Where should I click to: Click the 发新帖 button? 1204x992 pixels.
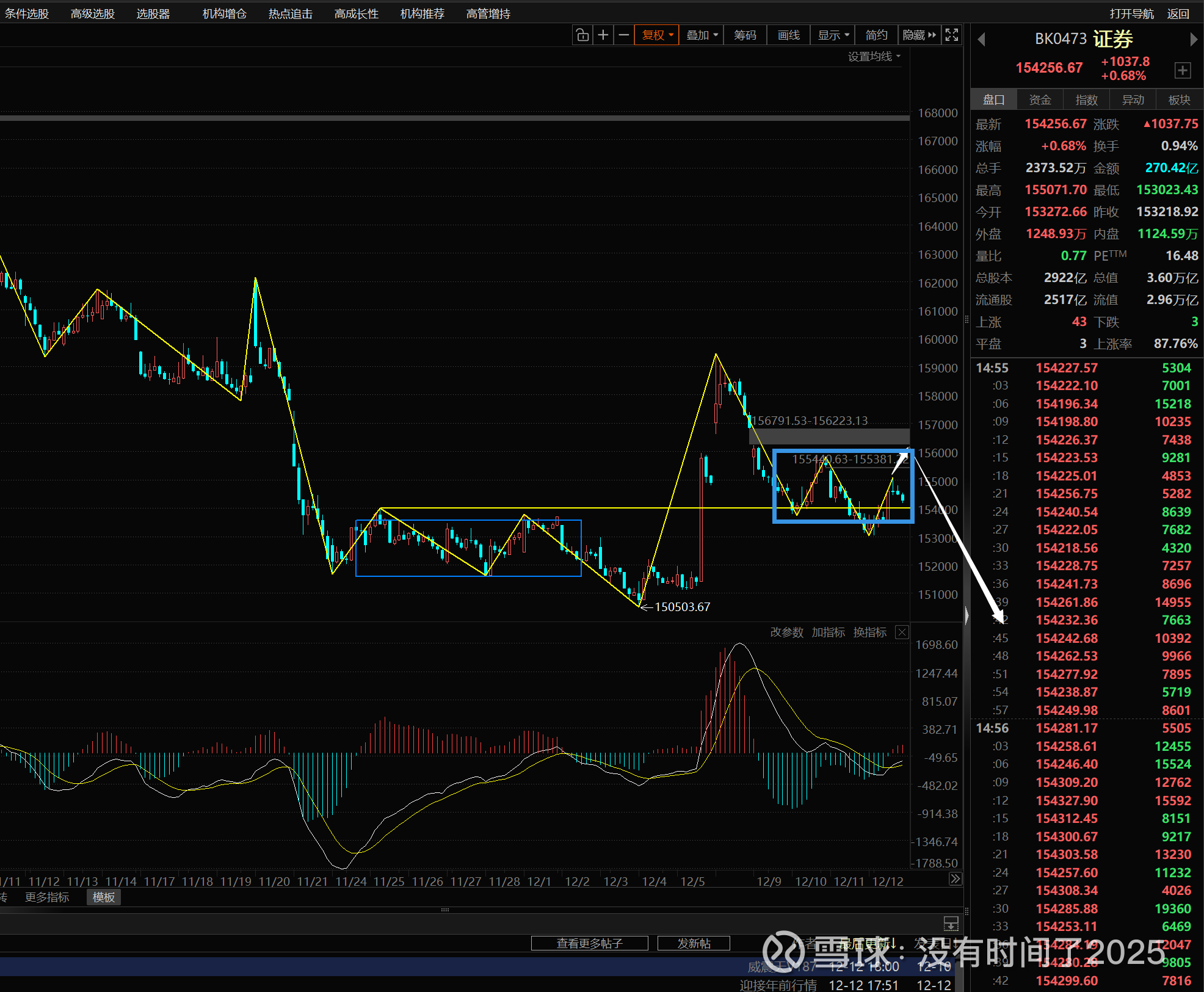coord(694,943)
